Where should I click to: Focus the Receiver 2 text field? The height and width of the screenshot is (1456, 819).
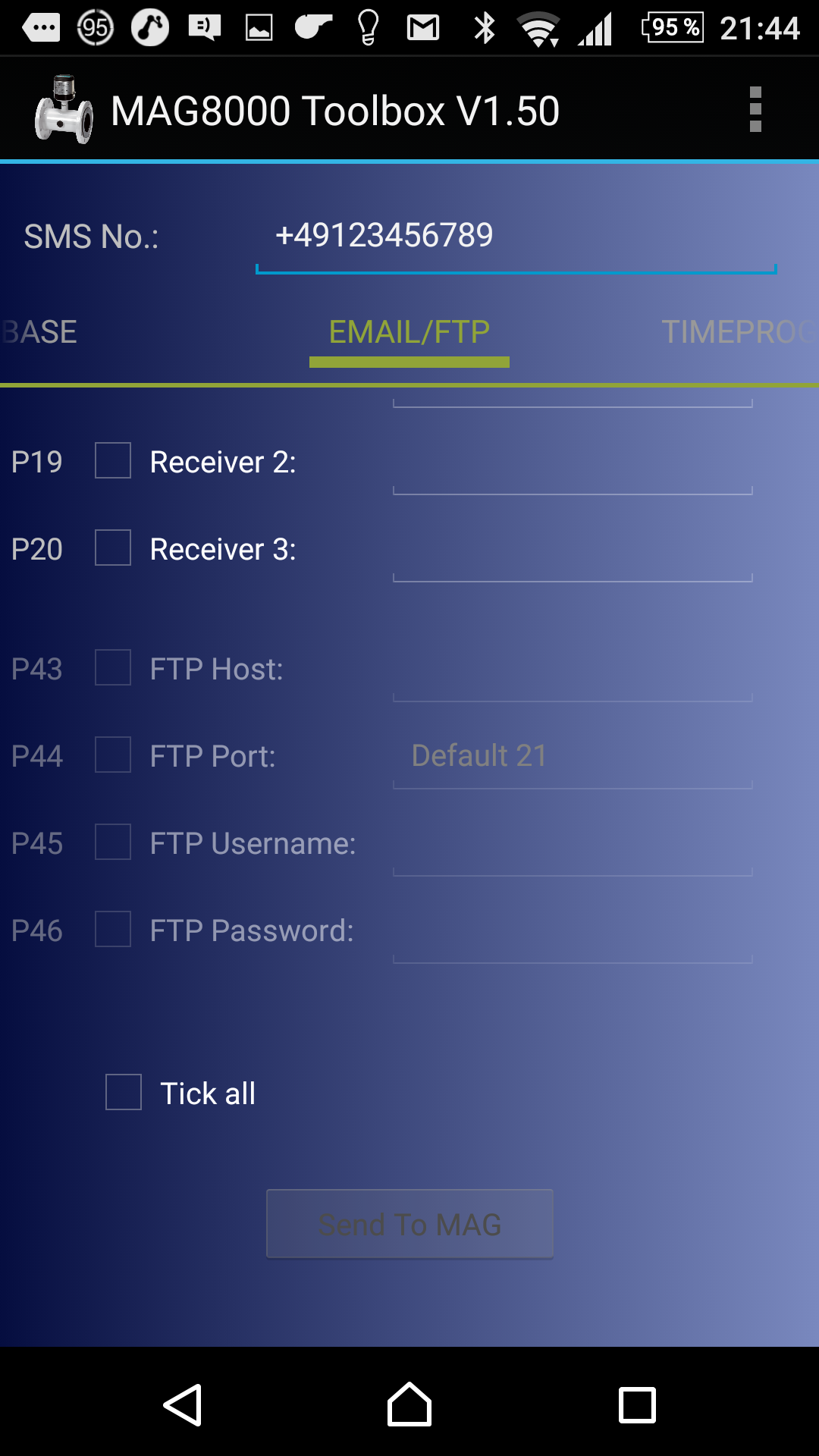click(573, 463)
